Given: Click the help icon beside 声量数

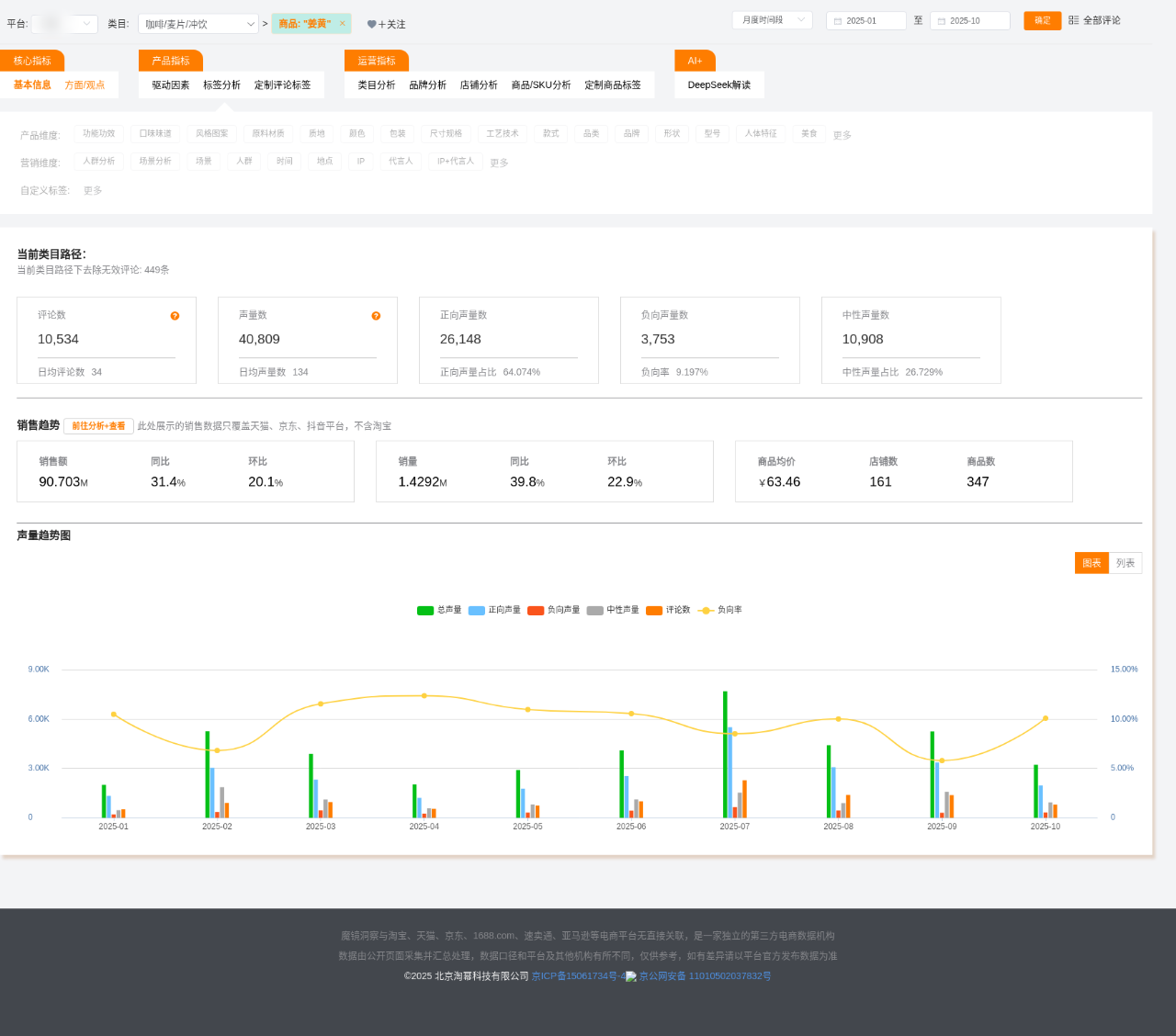Looking at the screenshot, I should (376, 316).
